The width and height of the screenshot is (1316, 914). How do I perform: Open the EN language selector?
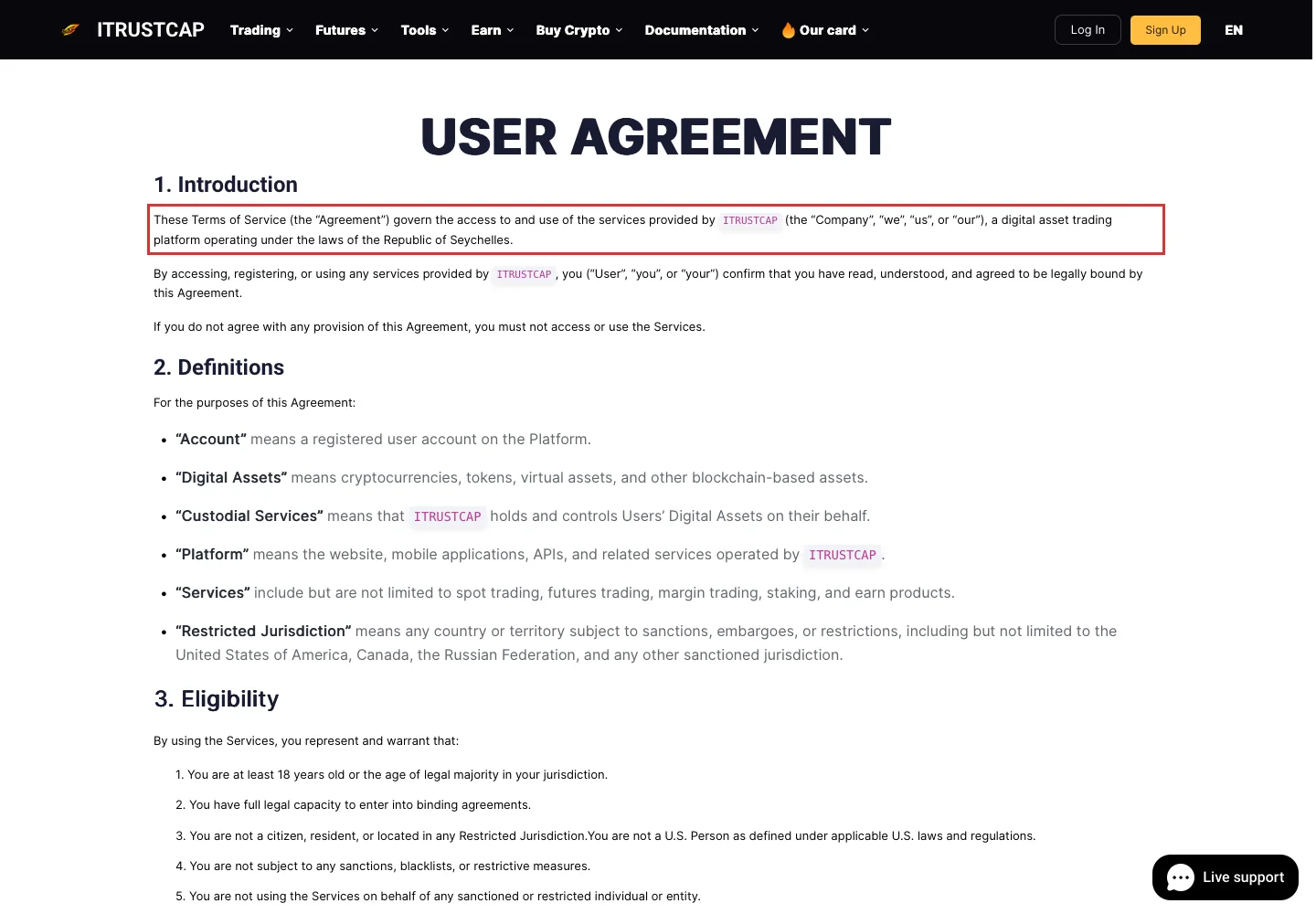pyautogui.click(x=1234, y=30)
